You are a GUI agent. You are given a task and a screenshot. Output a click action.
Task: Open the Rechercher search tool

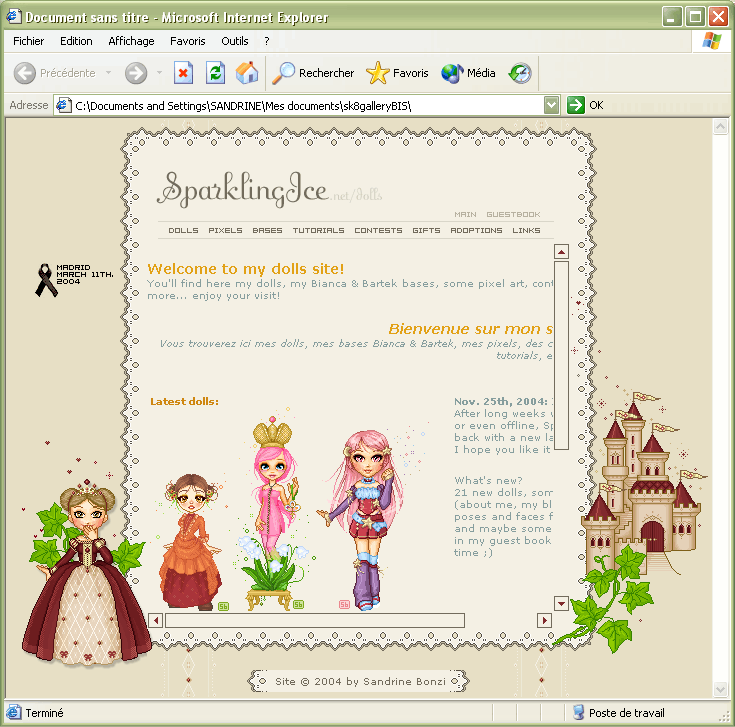pos(314,73)
